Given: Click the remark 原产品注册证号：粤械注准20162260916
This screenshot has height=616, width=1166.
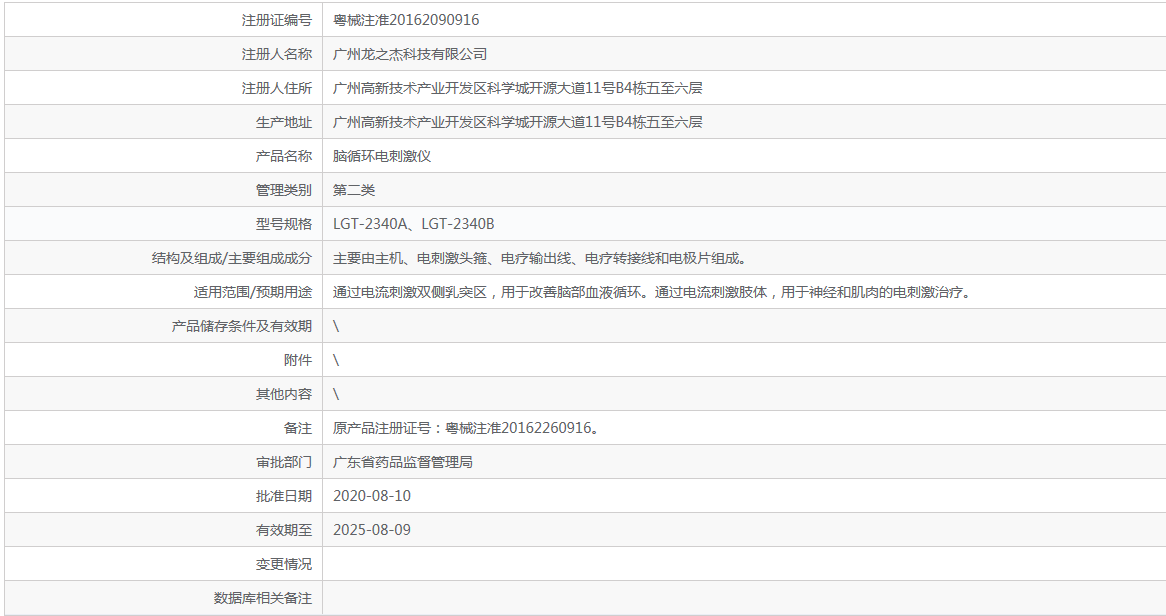Looking at the screenshot, I should click(x=466, y=429).
